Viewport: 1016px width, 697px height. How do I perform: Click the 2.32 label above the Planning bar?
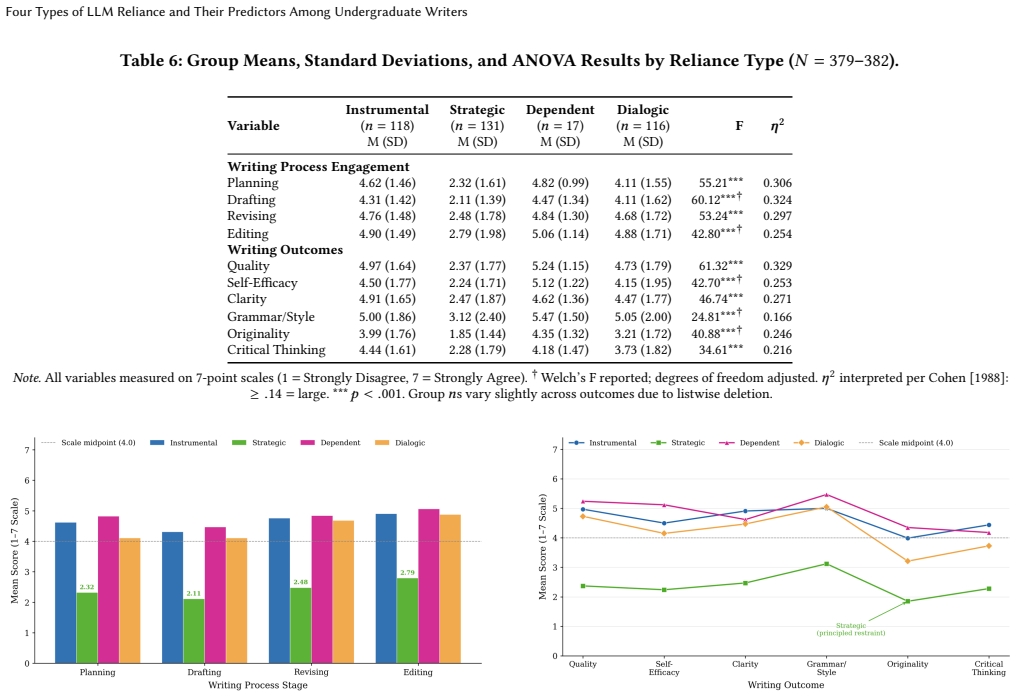tap(87, 587)
